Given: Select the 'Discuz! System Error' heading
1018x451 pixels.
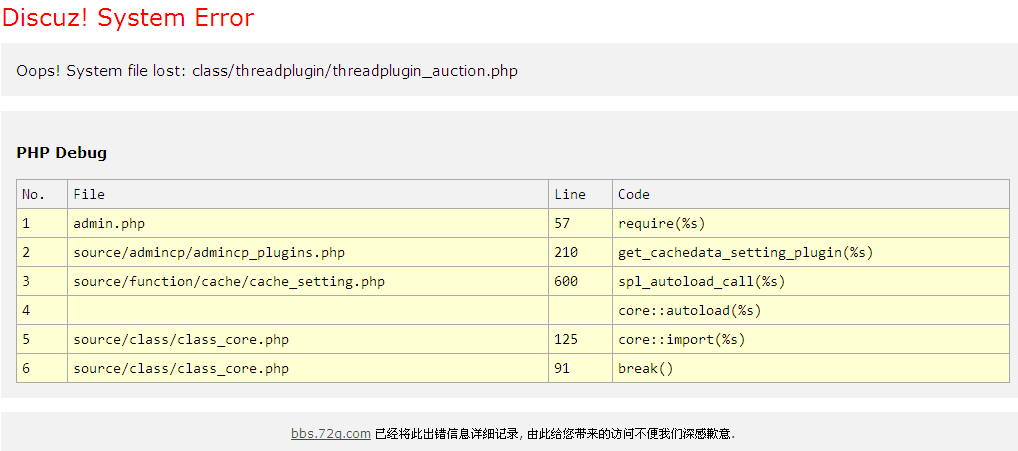Looking at the screenshot, I should (x=128, y=18).
